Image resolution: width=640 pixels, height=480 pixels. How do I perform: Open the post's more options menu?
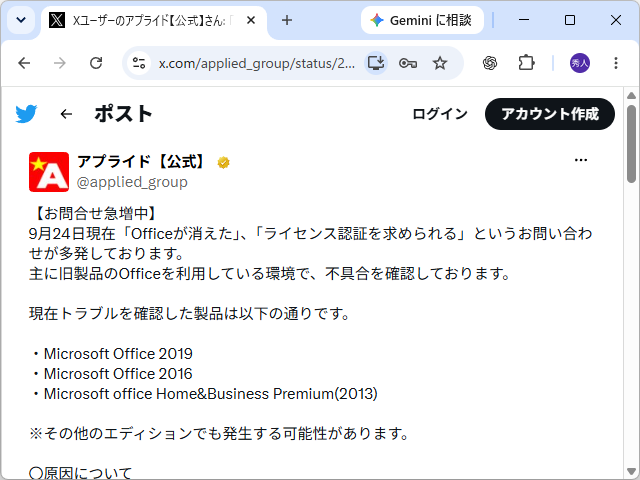581,160
